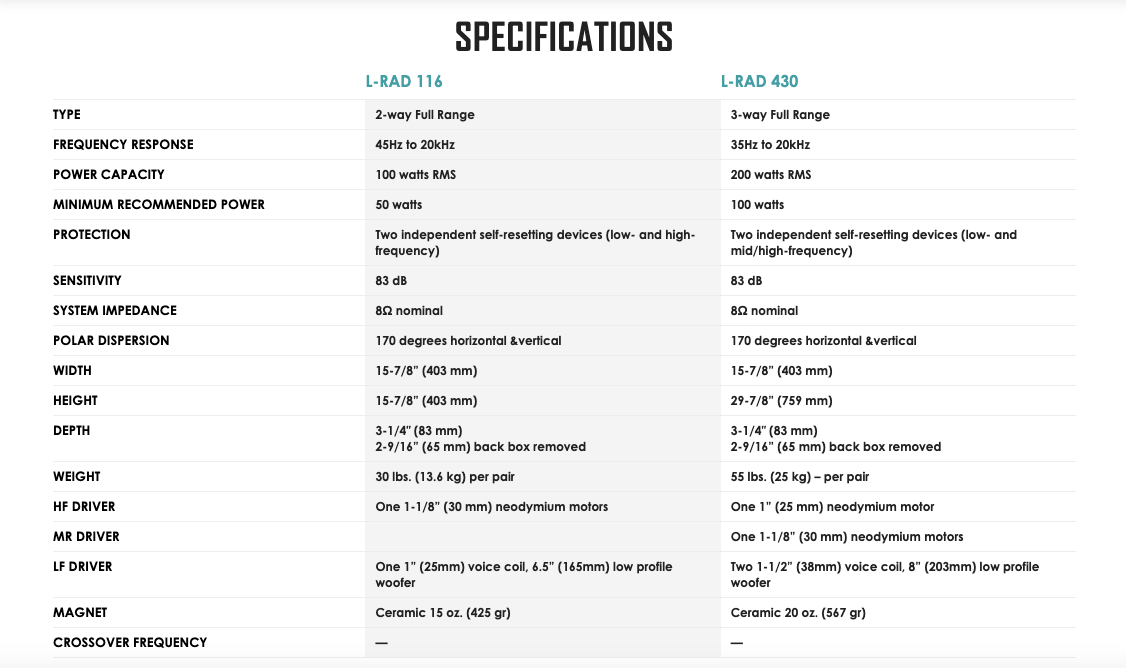Select the FREQUENCY RESPONSE row label
This screenshot has width=1126, height=668.
tap(123, 145)
